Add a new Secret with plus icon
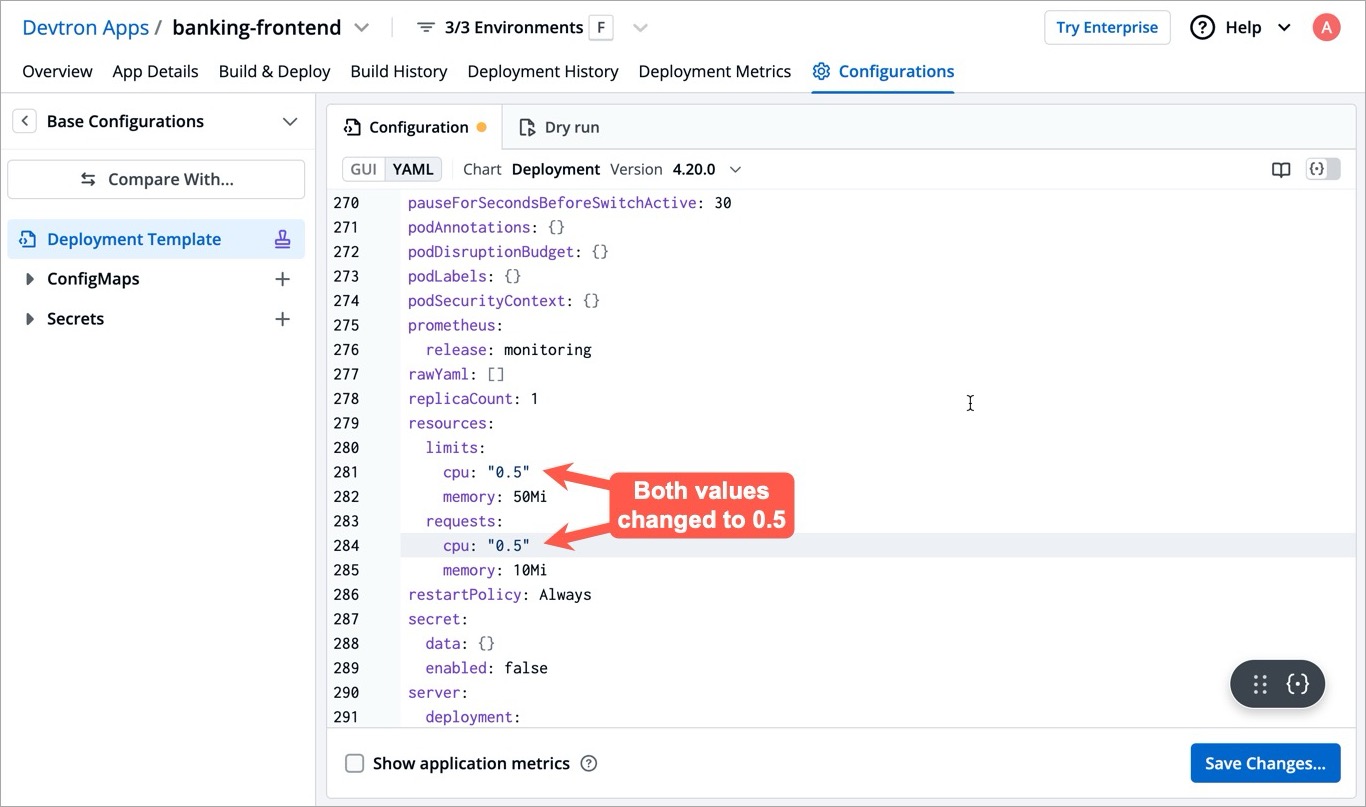This screenshot has width=1366, height=807. [x=282, y=319]
